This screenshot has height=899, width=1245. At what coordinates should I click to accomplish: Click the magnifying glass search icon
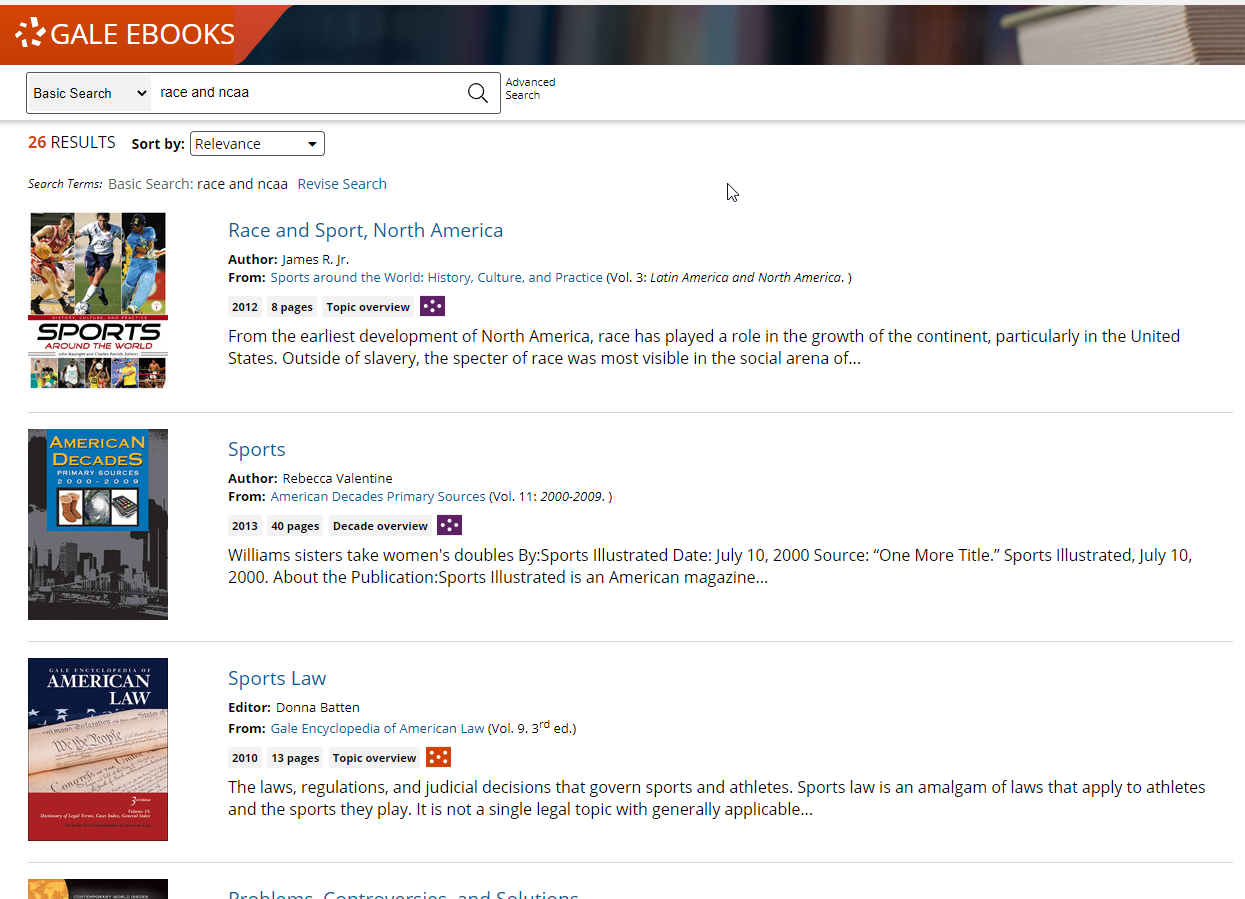click(x=478, y=93)
